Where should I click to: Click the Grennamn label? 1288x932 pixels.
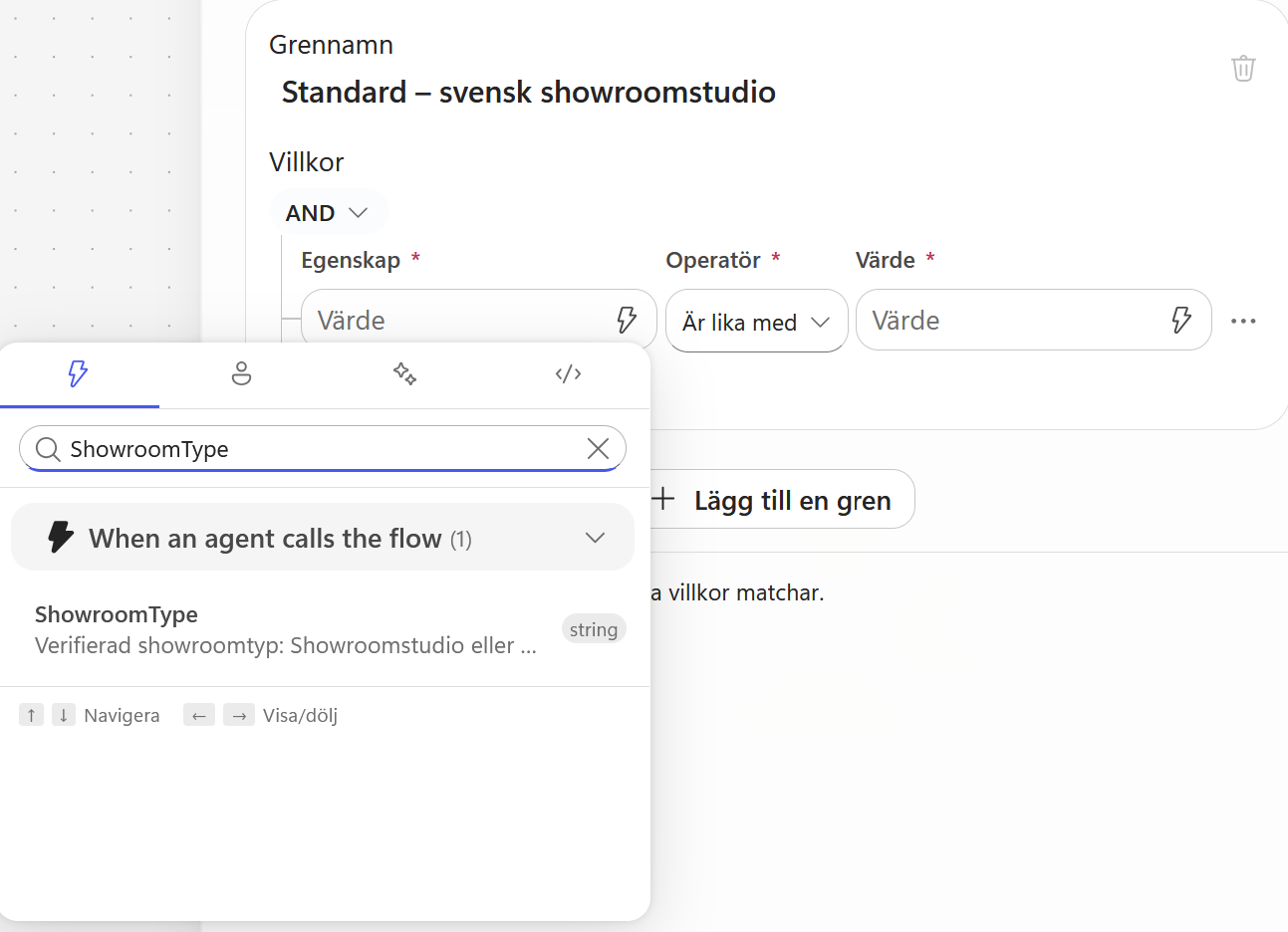[331, 45]
